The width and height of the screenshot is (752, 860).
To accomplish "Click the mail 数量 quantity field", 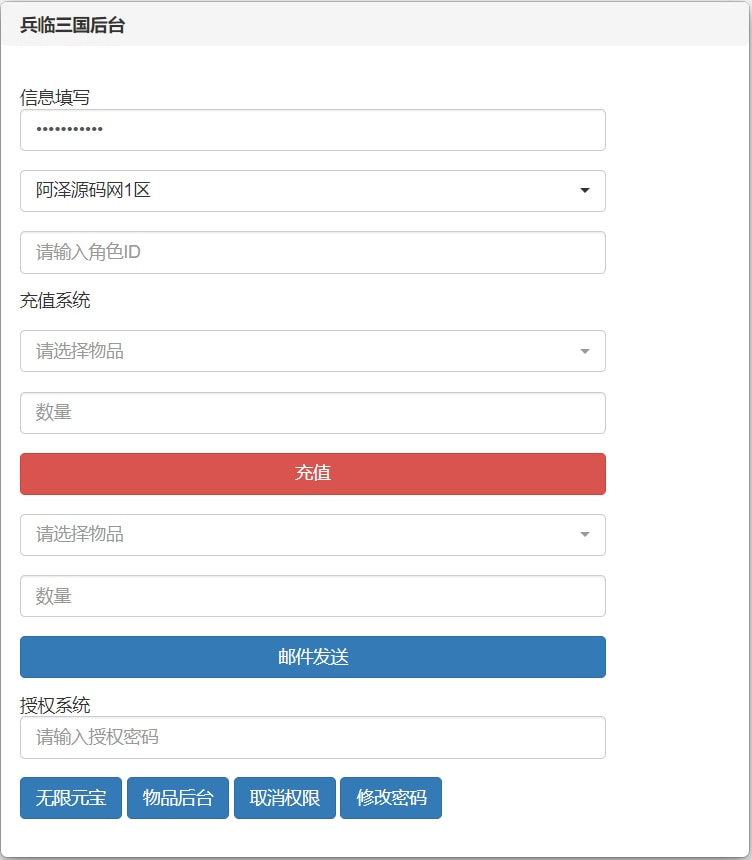I will coord(312,596).
